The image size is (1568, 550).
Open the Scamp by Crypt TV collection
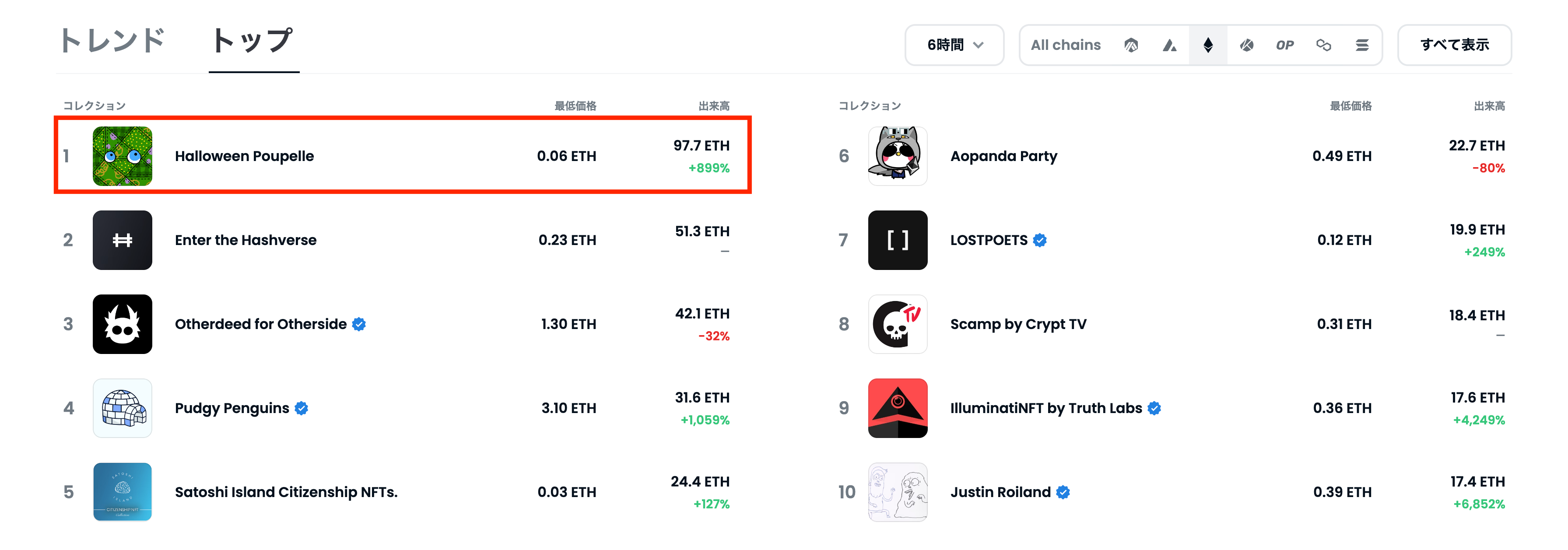click(x=1018, y=324)
